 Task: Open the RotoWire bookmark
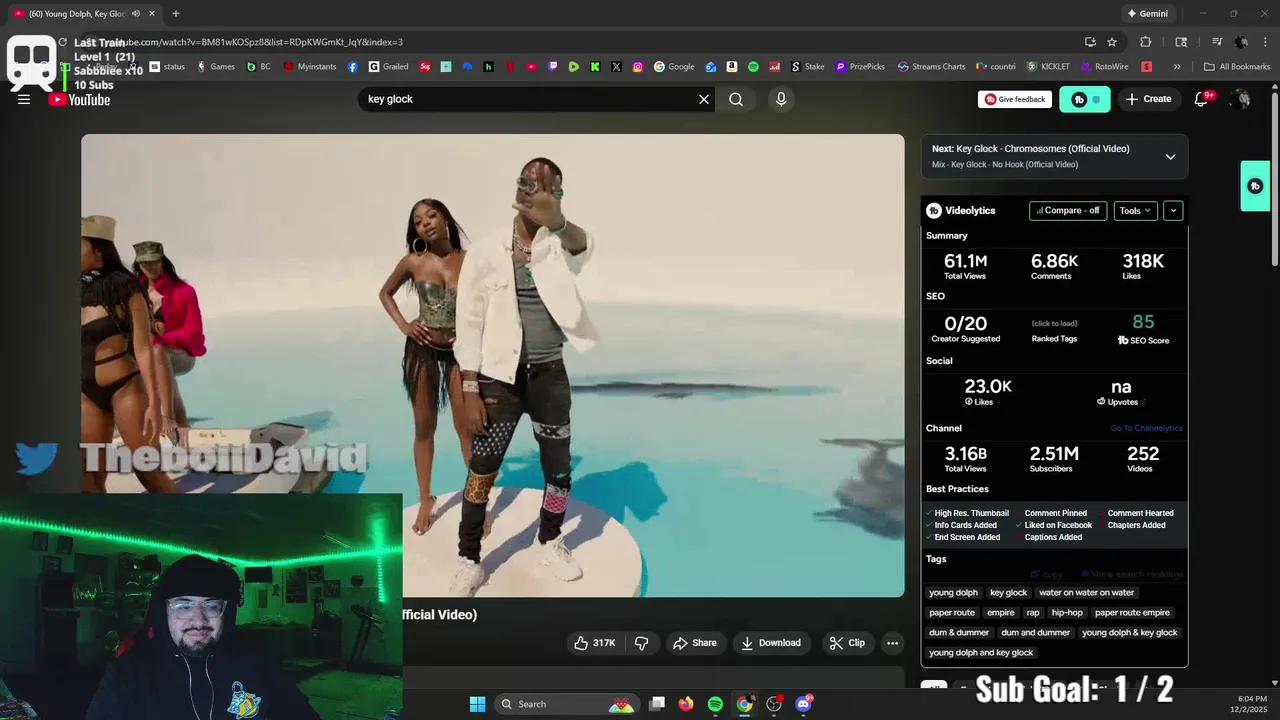pyautogui.click(x=1105, y=67)
